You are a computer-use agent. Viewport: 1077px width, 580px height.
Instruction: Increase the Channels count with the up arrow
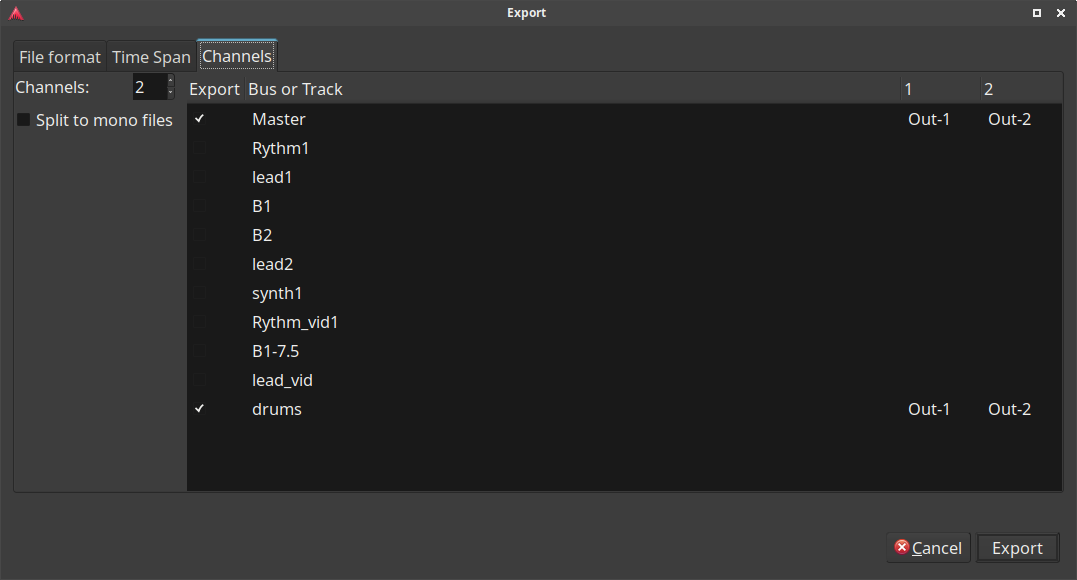click(170, 81)
